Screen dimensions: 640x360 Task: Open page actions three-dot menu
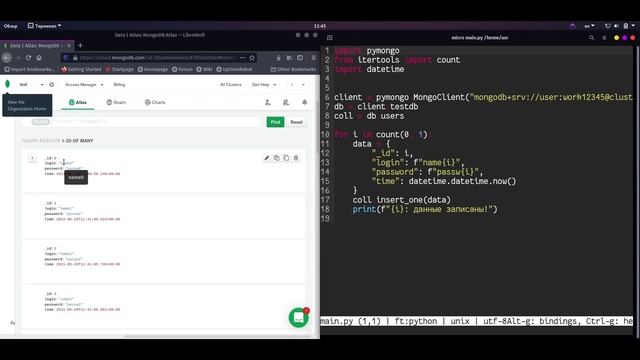point(242,58)
